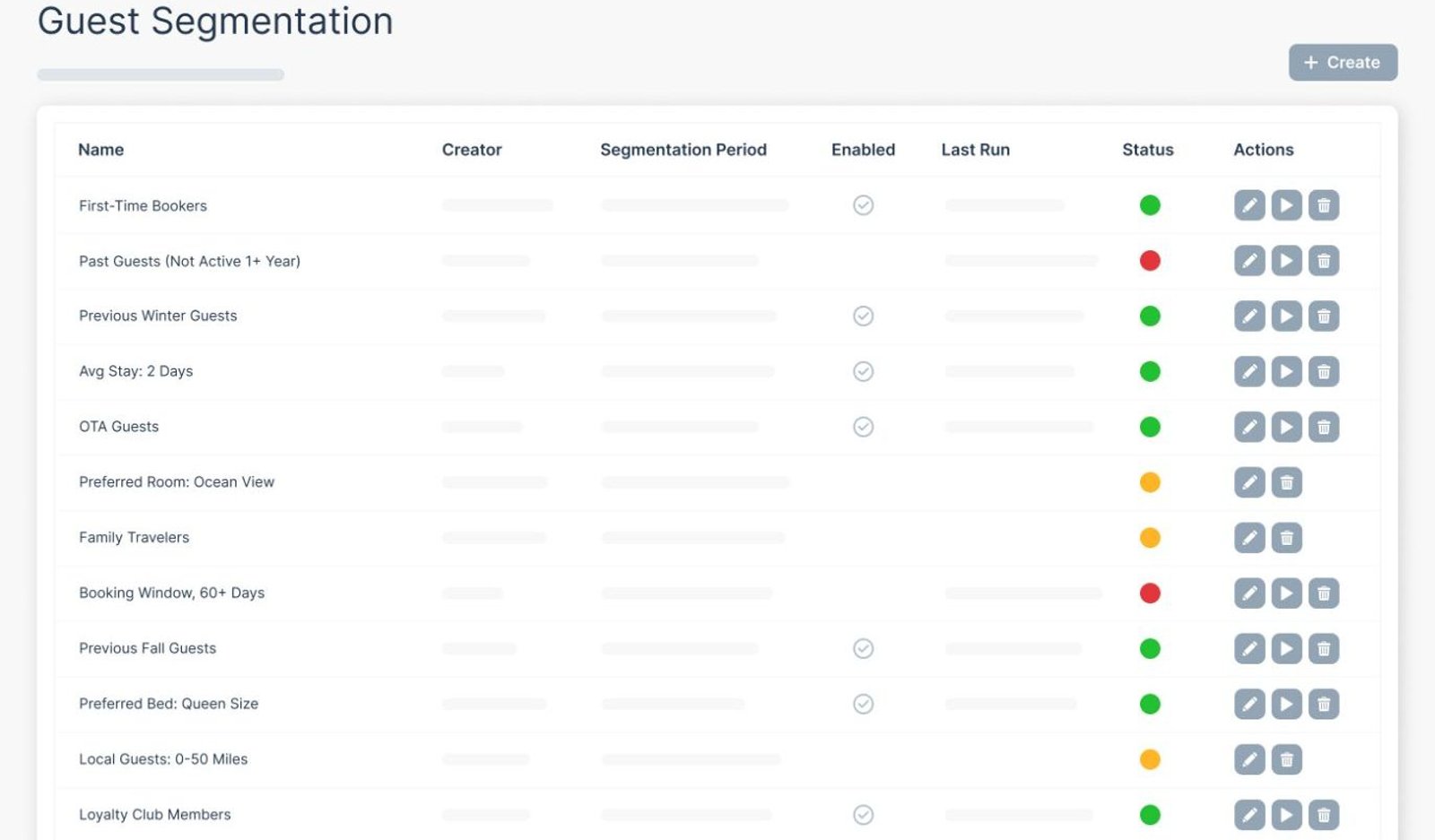This screenshot has width=1435, height=840.
Task: Run Booking Window, 60+ Days segment
Action: [1286, 593]
